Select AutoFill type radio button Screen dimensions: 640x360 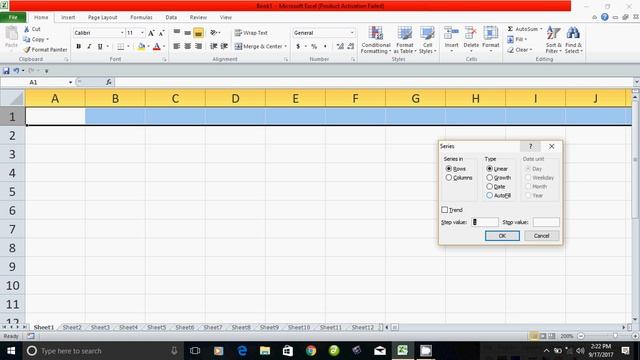489,196
